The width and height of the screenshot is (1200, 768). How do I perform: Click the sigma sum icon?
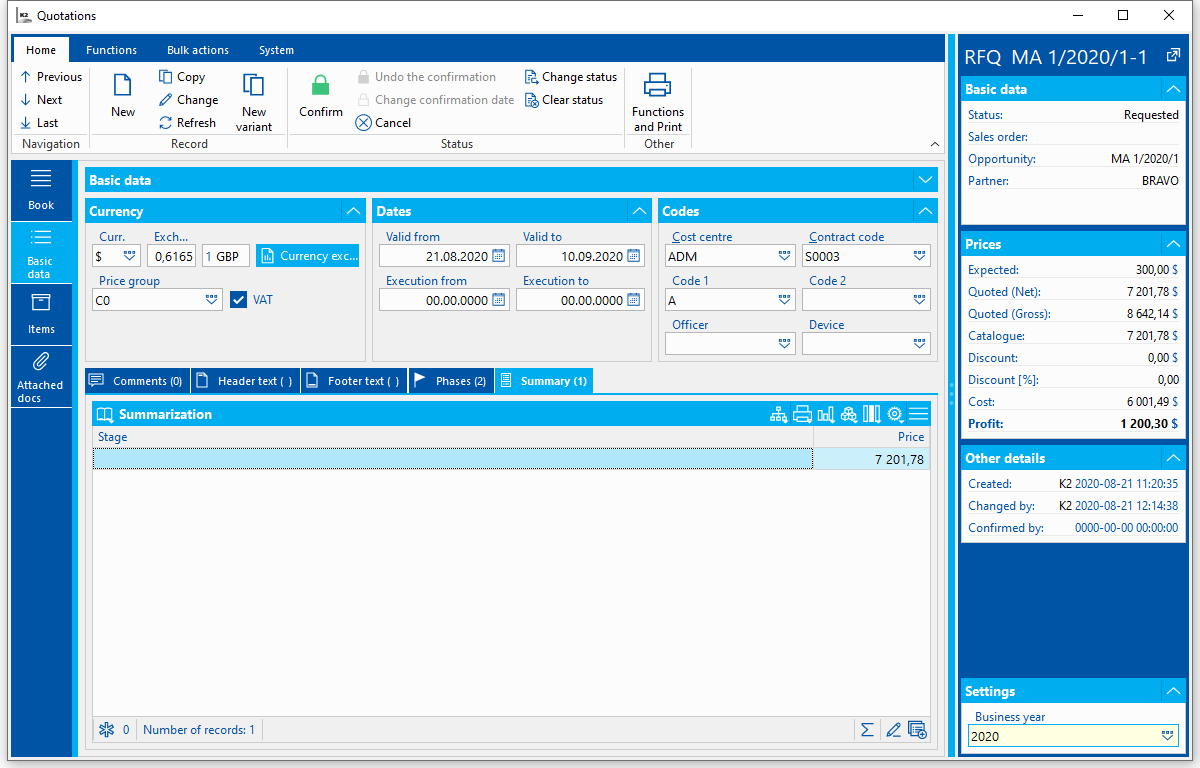(x=867, y=730)
